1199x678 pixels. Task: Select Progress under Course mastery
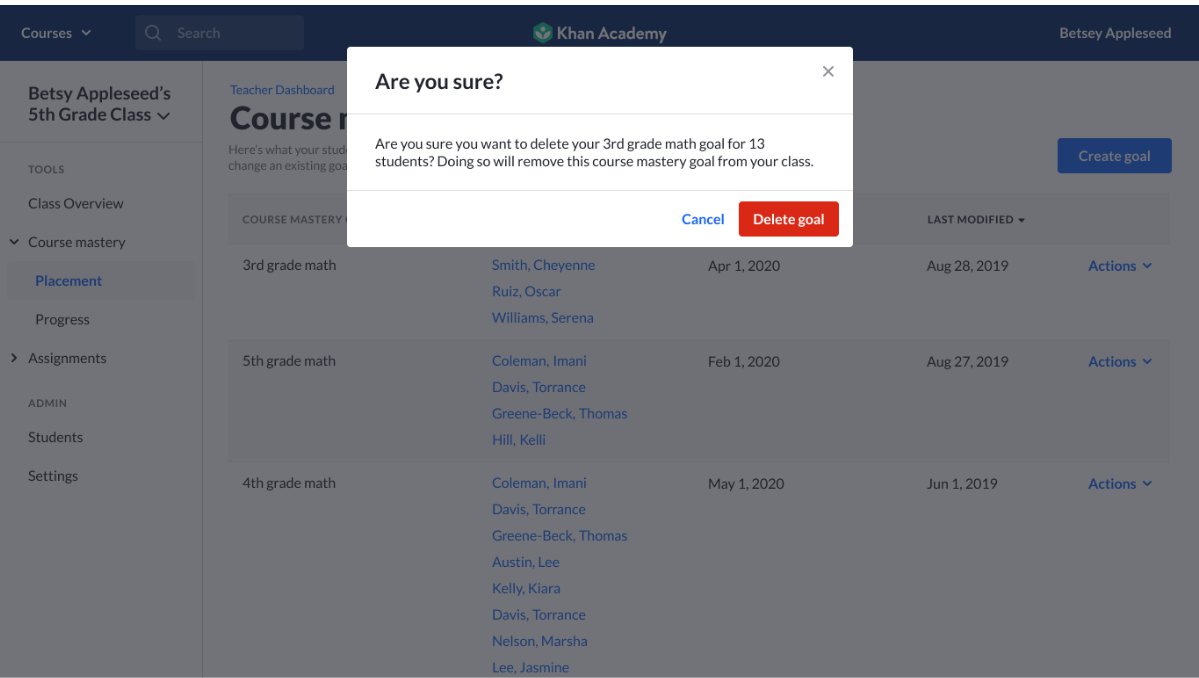62,320
